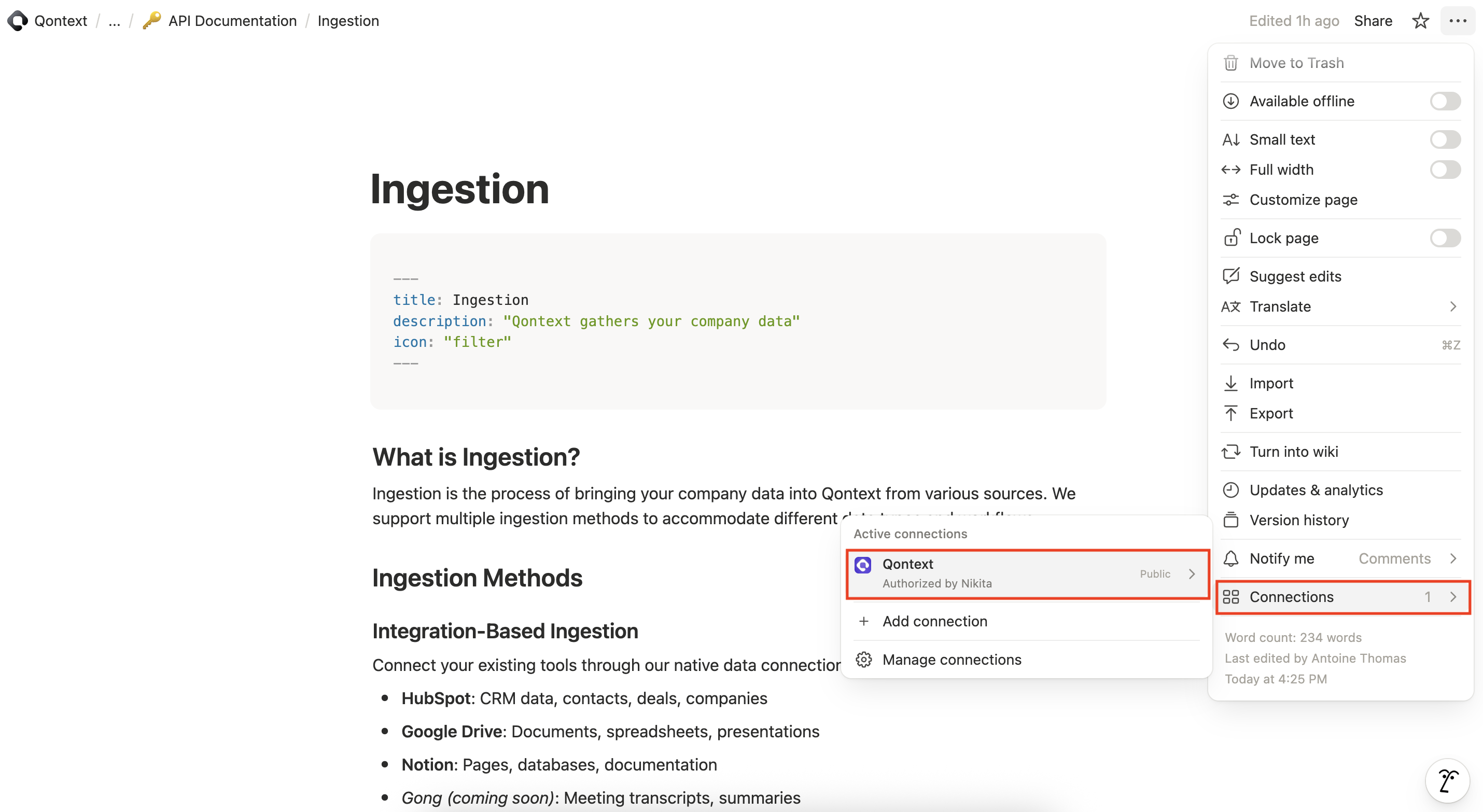This screenshot has height=812, width=1483.
Task: Click the feather edit button bottom right
Action: pos(1448,780)
